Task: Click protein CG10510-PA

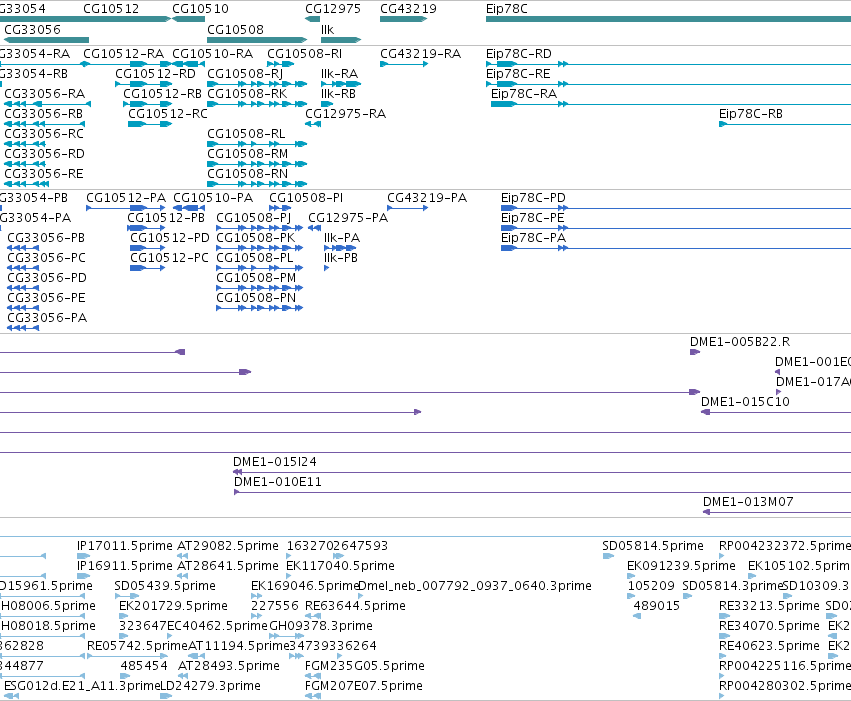Action: click(x=213, y=198)
